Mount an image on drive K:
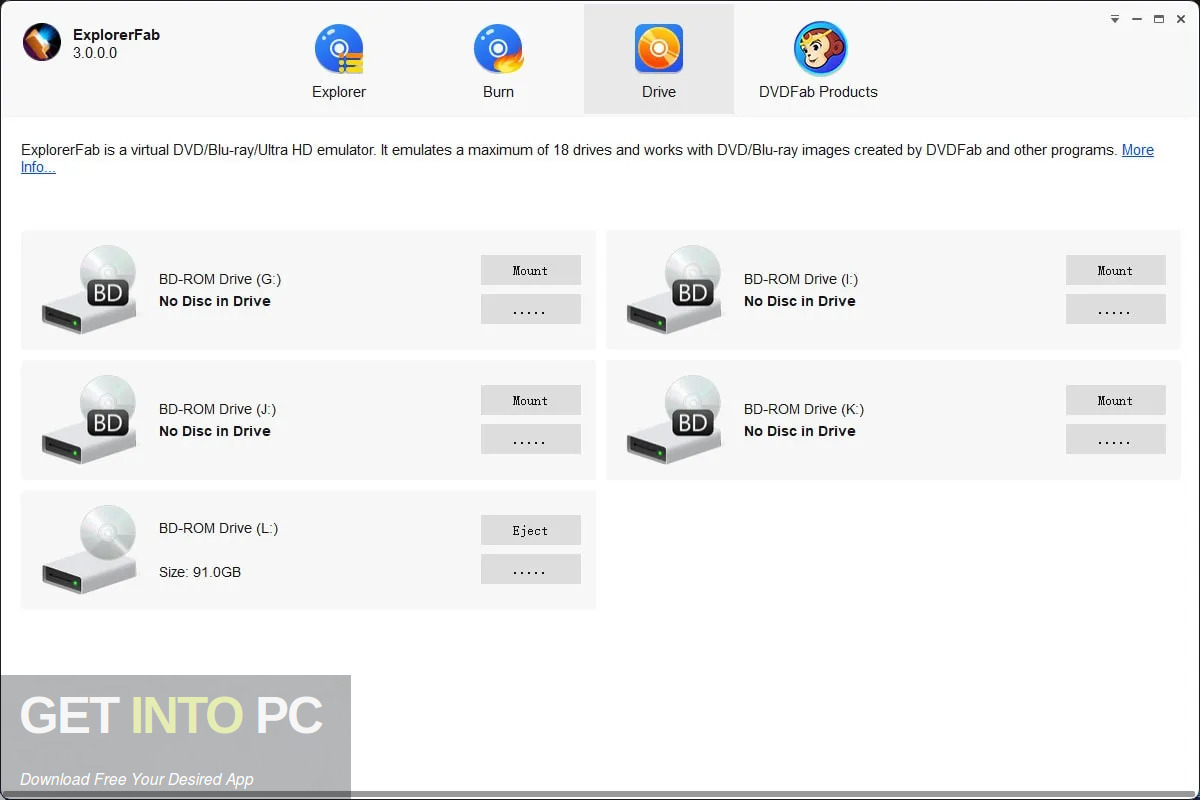The width and height of the screenshot is (1200, 800). pyautogui.click(x=1116, y=400)
